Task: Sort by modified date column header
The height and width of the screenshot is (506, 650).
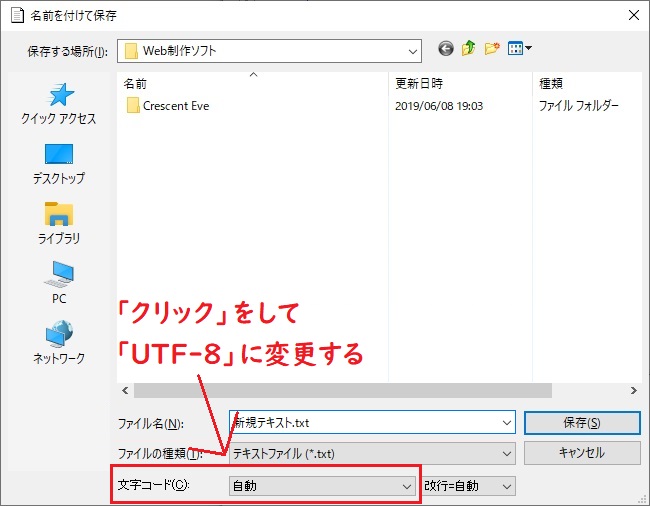Action: click(x=419, y=82)
